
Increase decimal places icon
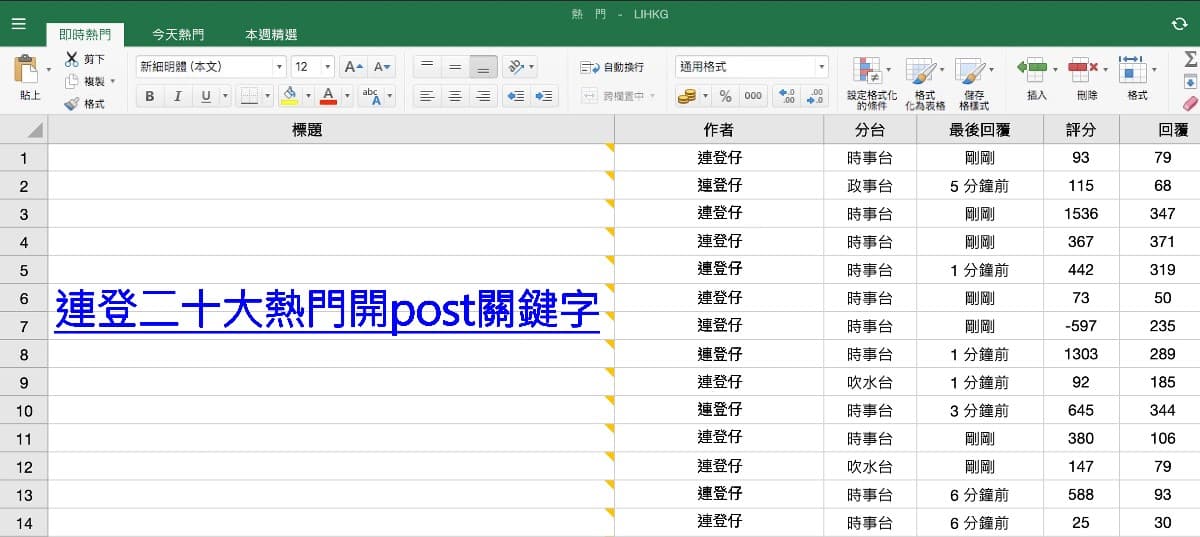[x=788, y=96]
